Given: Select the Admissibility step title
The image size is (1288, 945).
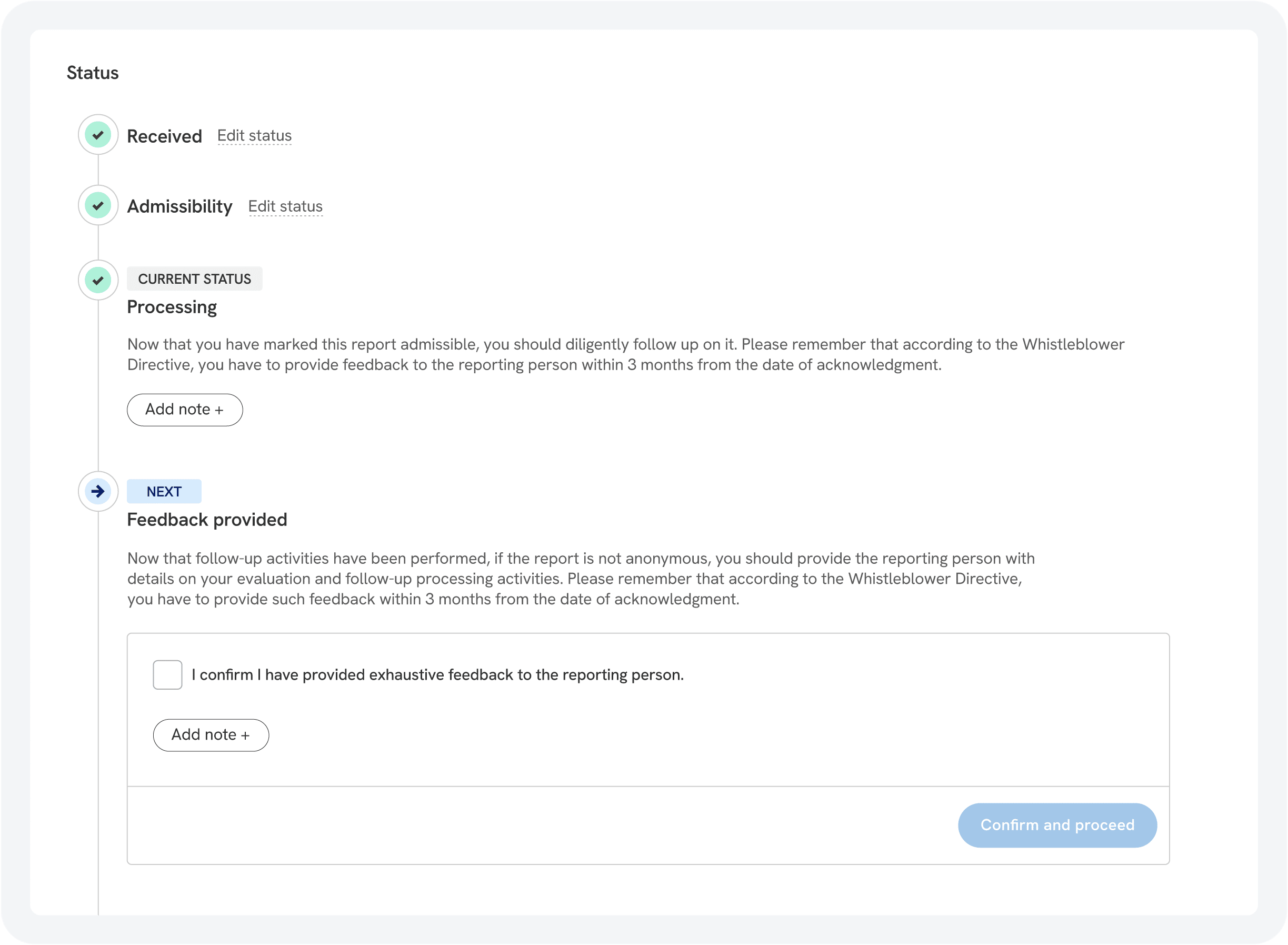Looking at the screenshot, I should pyautogui.click(x=179, y=206).
